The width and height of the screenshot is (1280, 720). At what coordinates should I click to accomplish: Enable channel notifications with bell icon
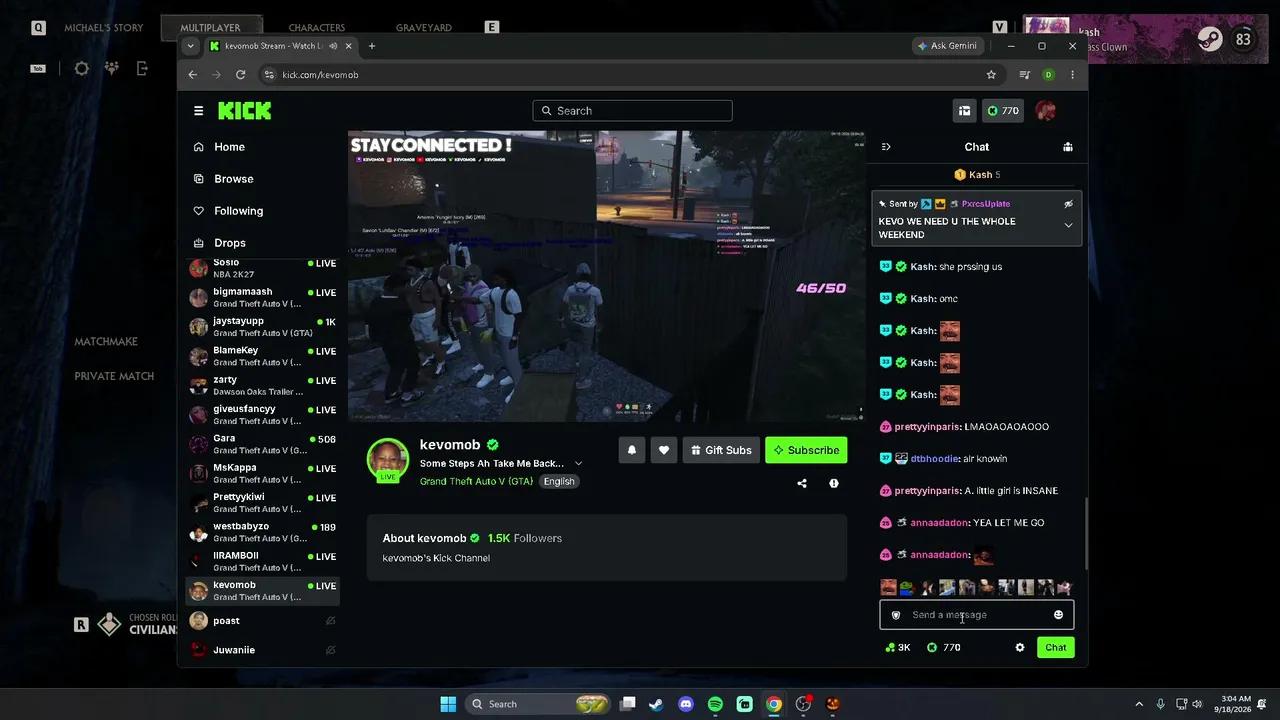pyautogui.click(x=632, y=450)
